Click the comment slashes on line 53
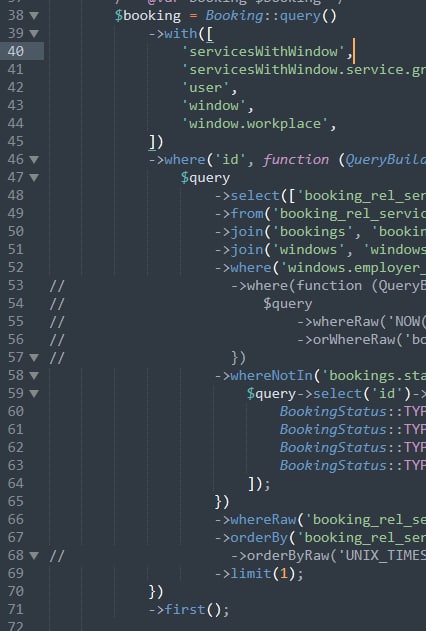This screenshot has height=631, width=426. click(57, 286)
